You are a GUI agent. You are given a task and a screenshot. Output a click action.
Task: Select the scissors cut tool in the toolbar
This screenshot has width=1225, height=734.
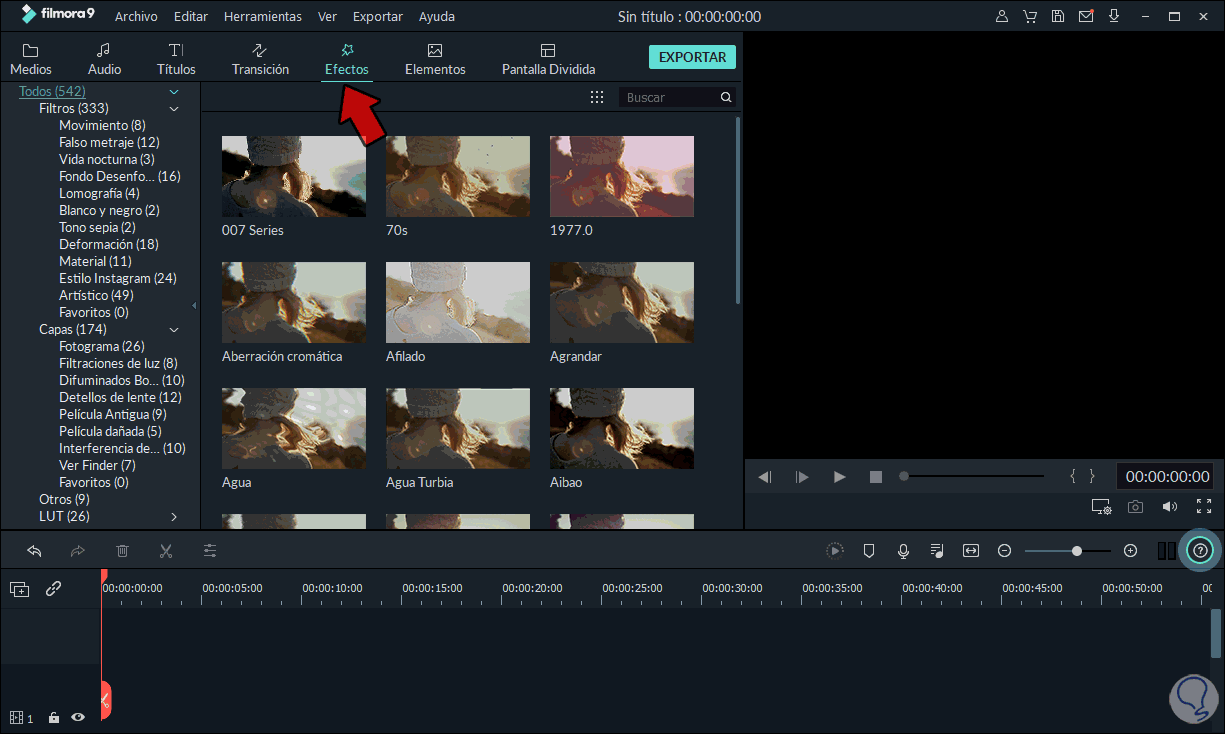[x=166, y=550]
